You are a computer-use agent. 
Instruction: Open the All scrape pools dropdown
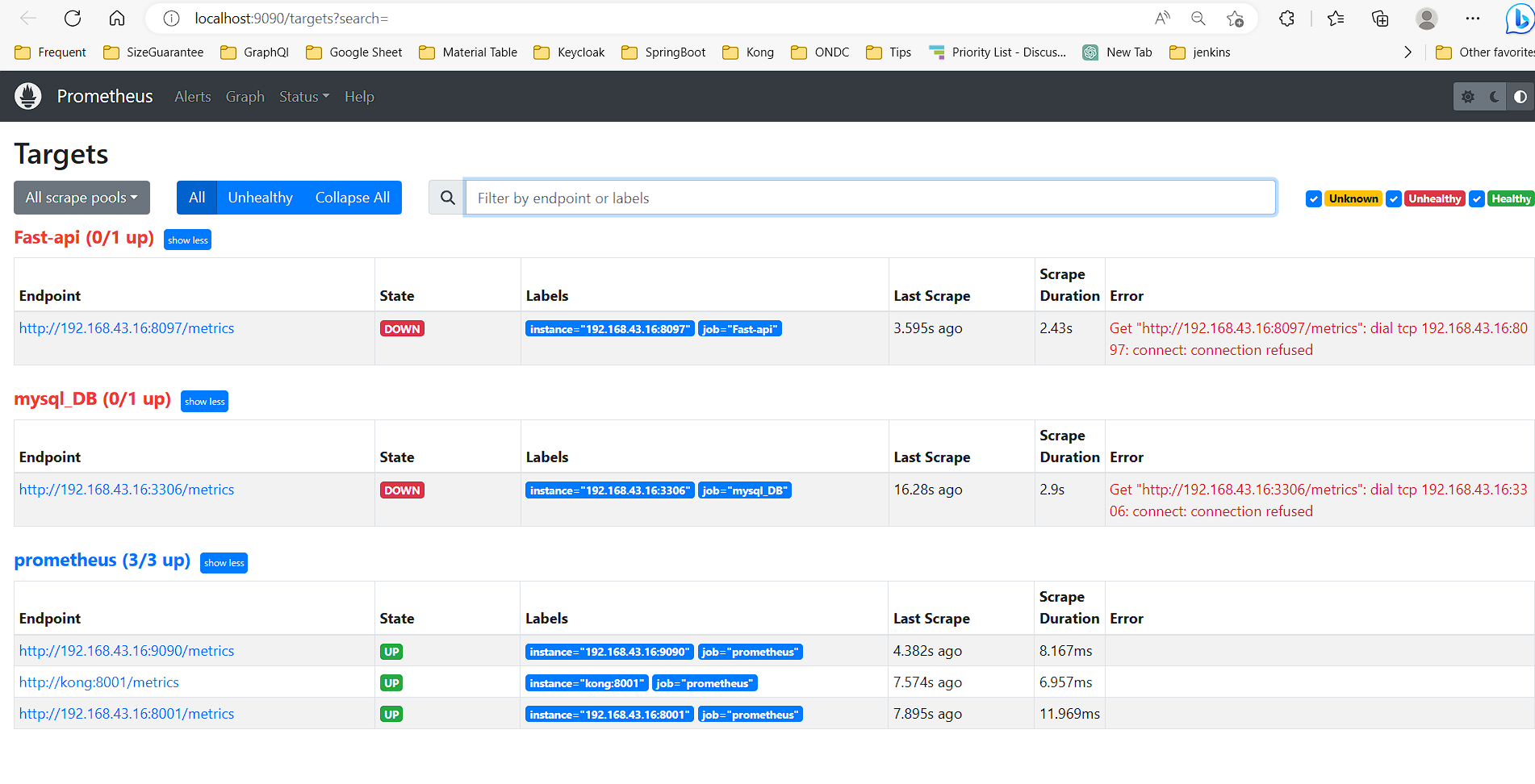pos(82,198)
